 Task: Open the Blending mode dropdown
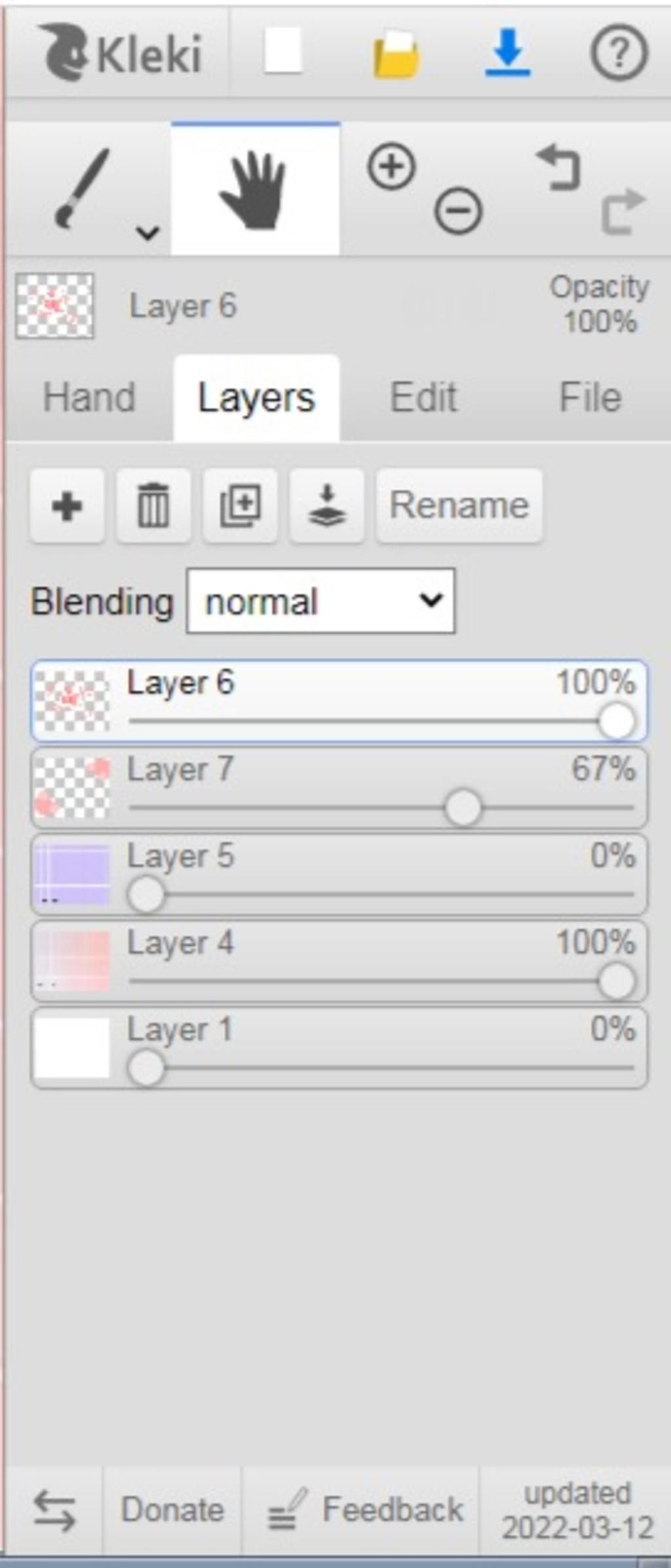321,601
